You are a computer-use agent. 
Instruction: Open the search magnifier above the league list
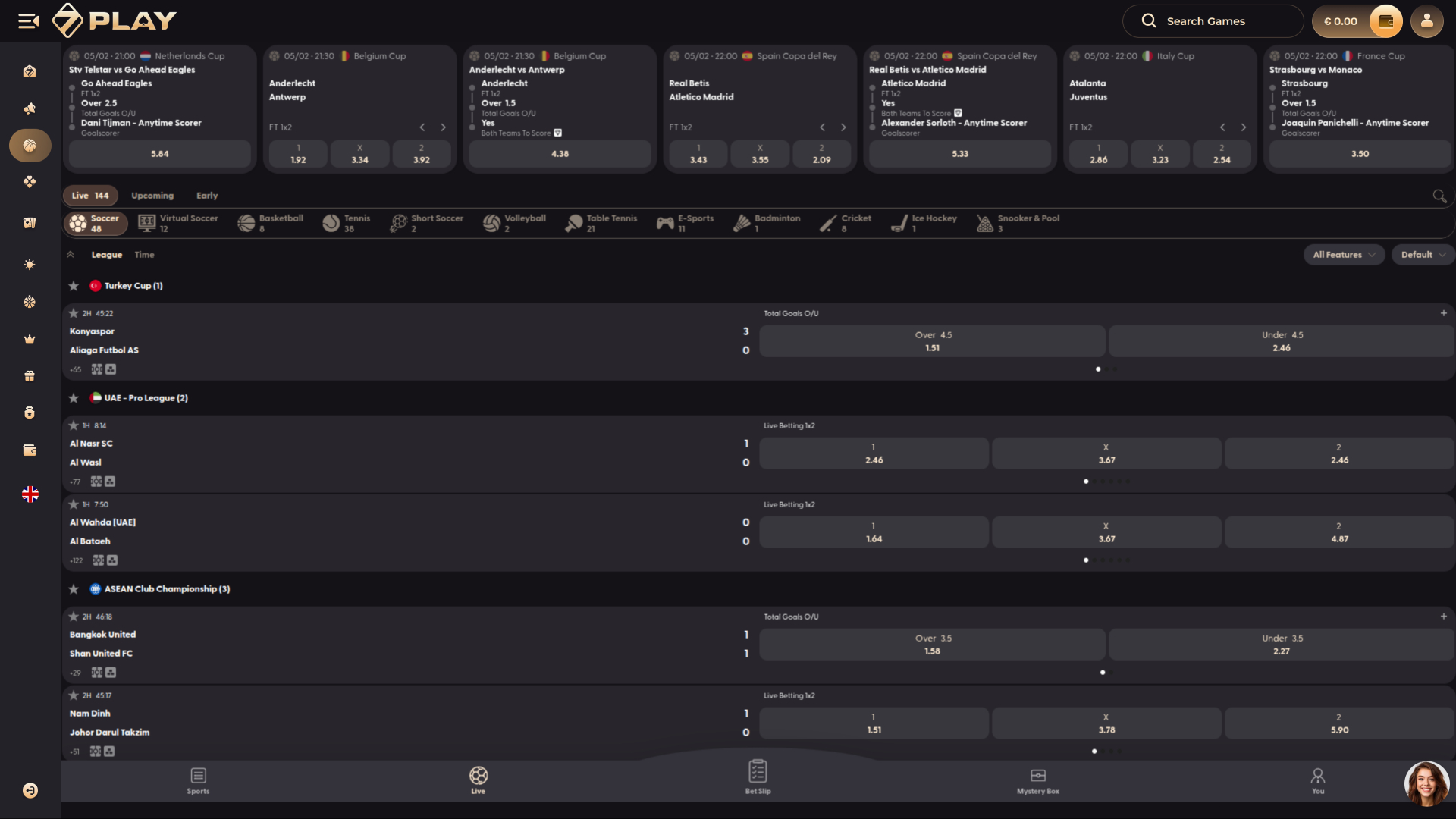[x=1439, y=196]
